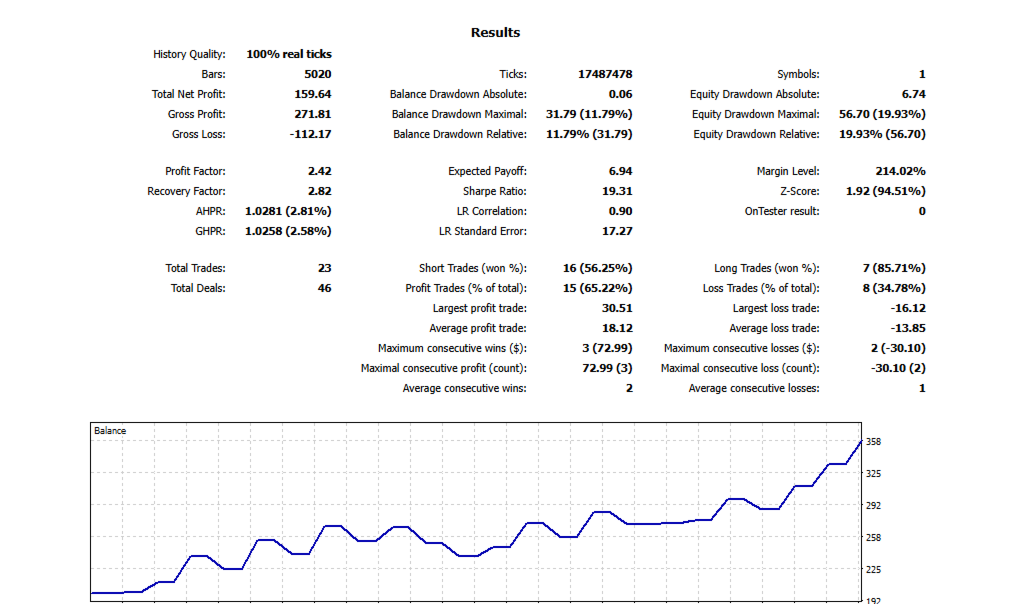Click the LR Standard Error value 17.27

[x=617, y=231]
